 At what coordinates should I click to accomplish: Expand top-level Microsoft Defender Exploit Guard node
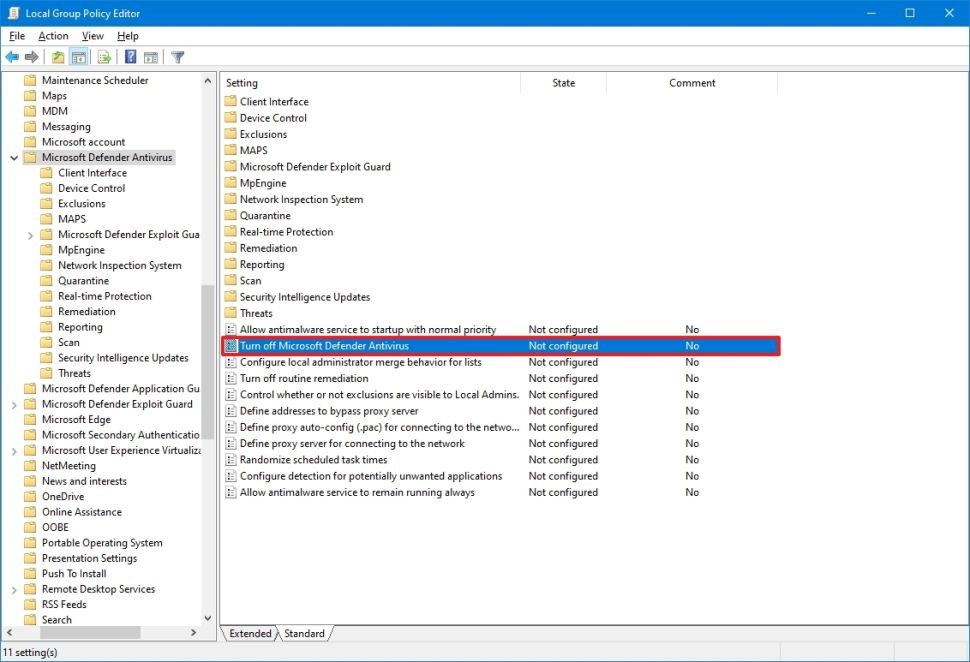point(14,405)
